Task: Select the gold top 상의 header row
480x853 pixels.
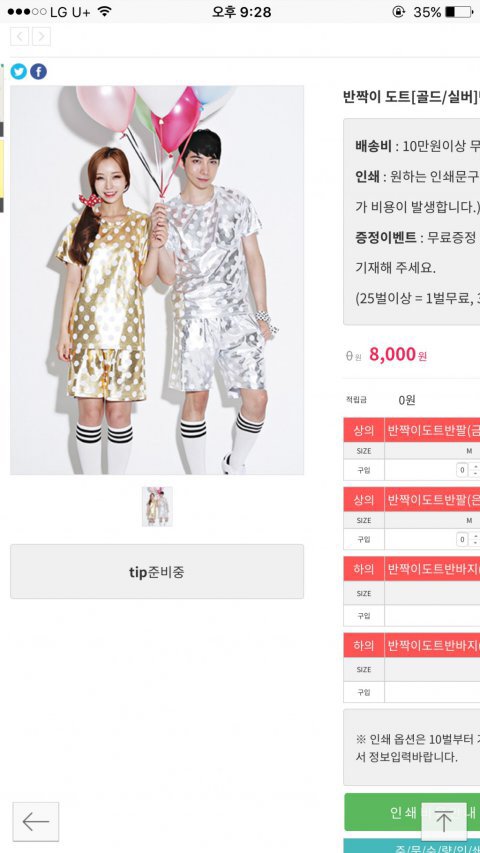Action: 411,430
